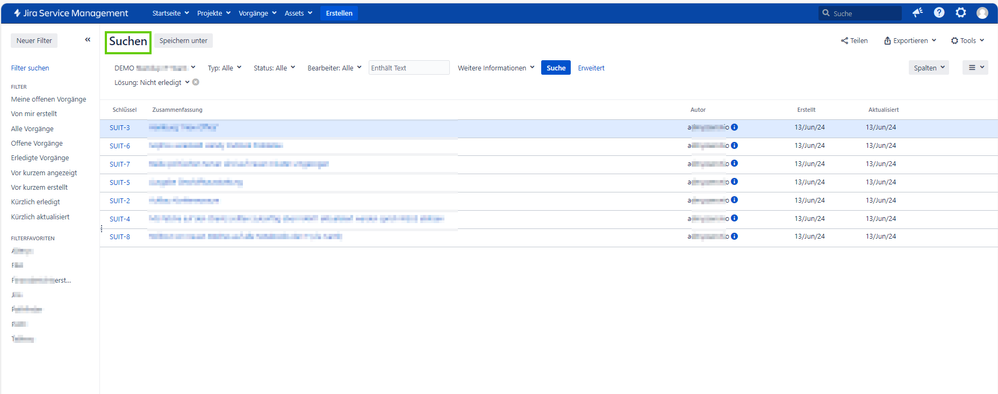Open the Vorgänge menu
Viewport: 998px width, 394px height.
click(x=258, y=13)
